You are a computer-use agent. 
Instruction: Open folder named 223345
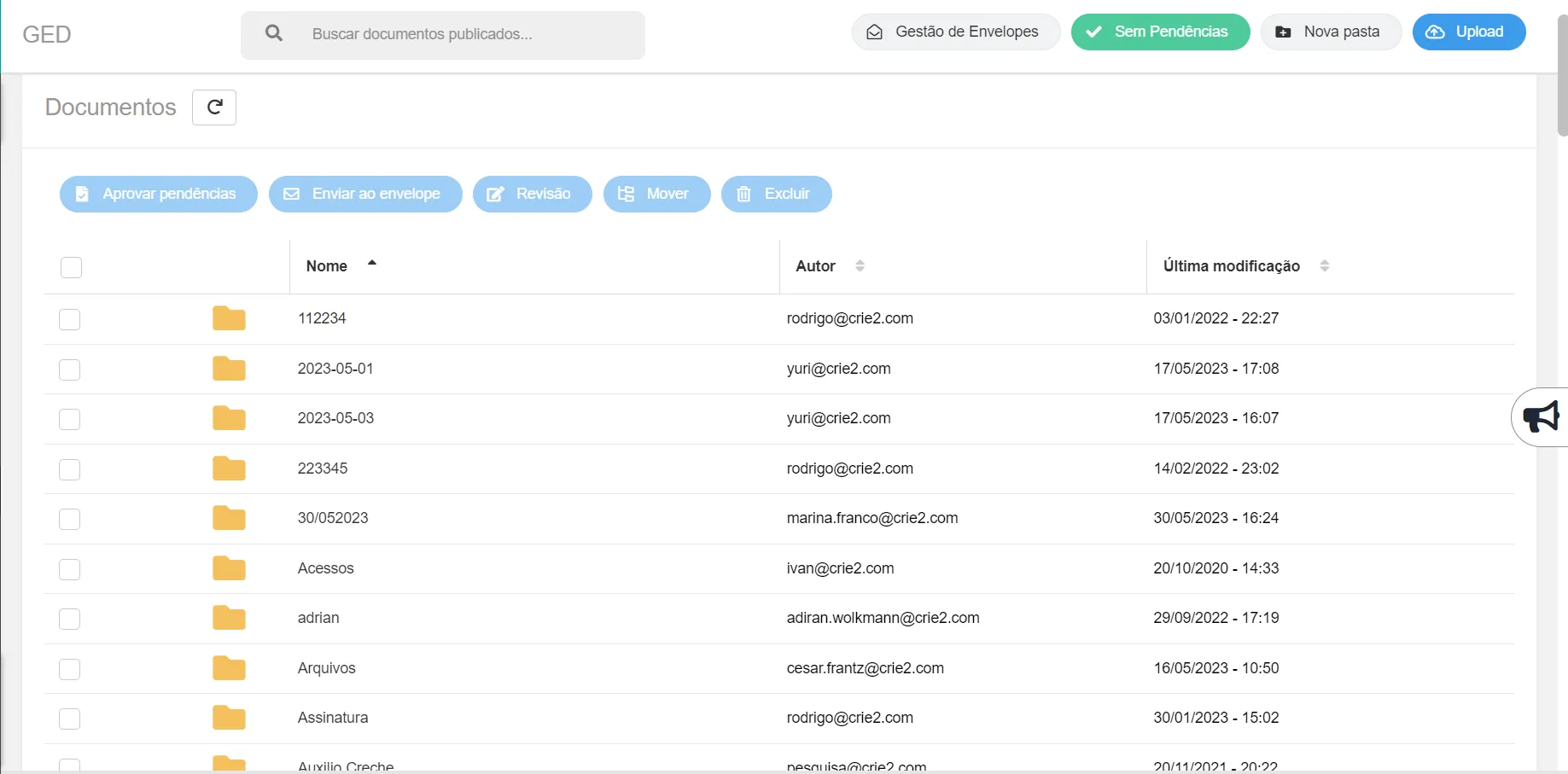[x=323, y=468]
